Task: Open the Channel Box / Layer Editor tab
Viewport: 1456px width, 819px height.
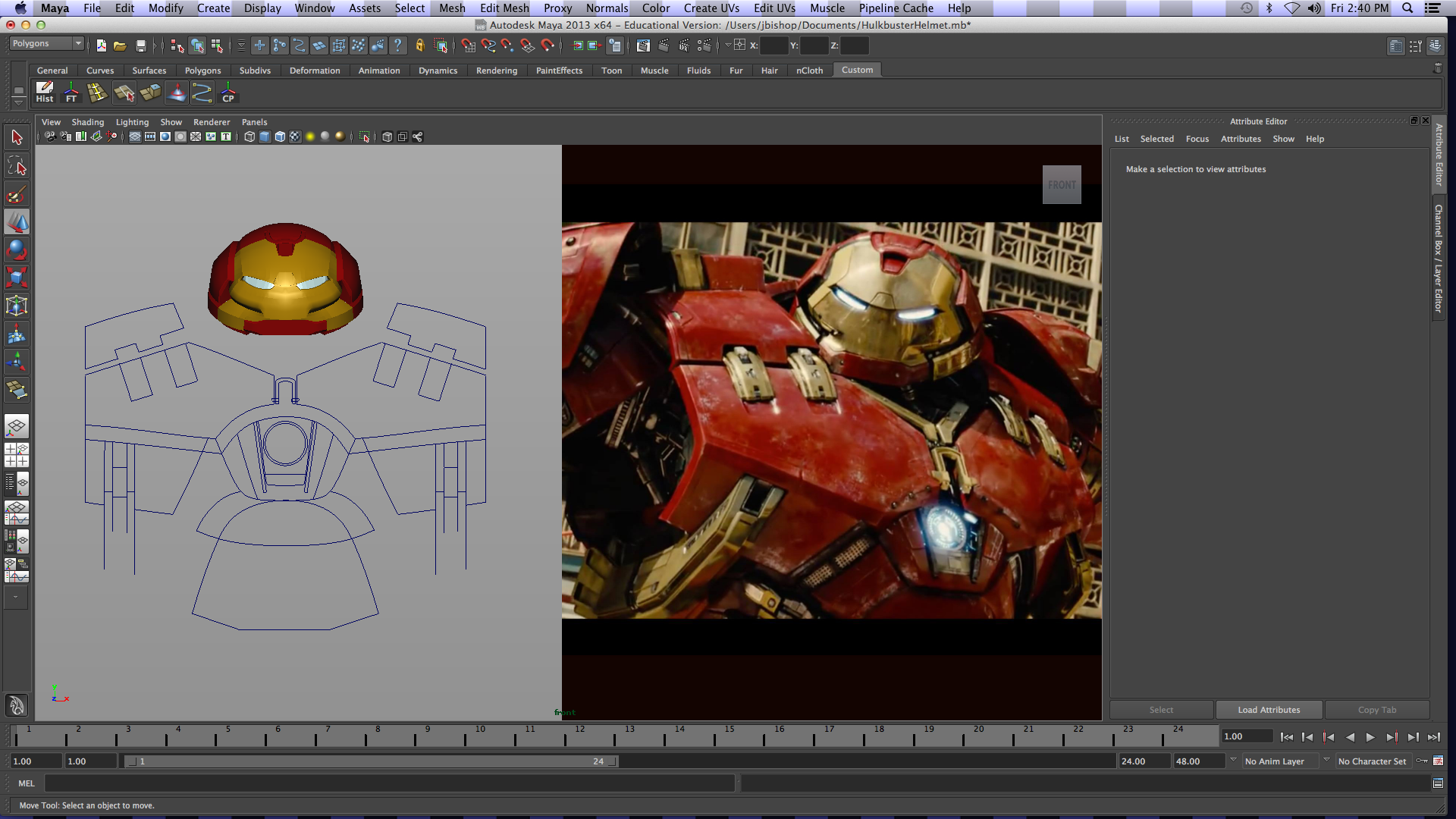Action: tap(1438, 258)
